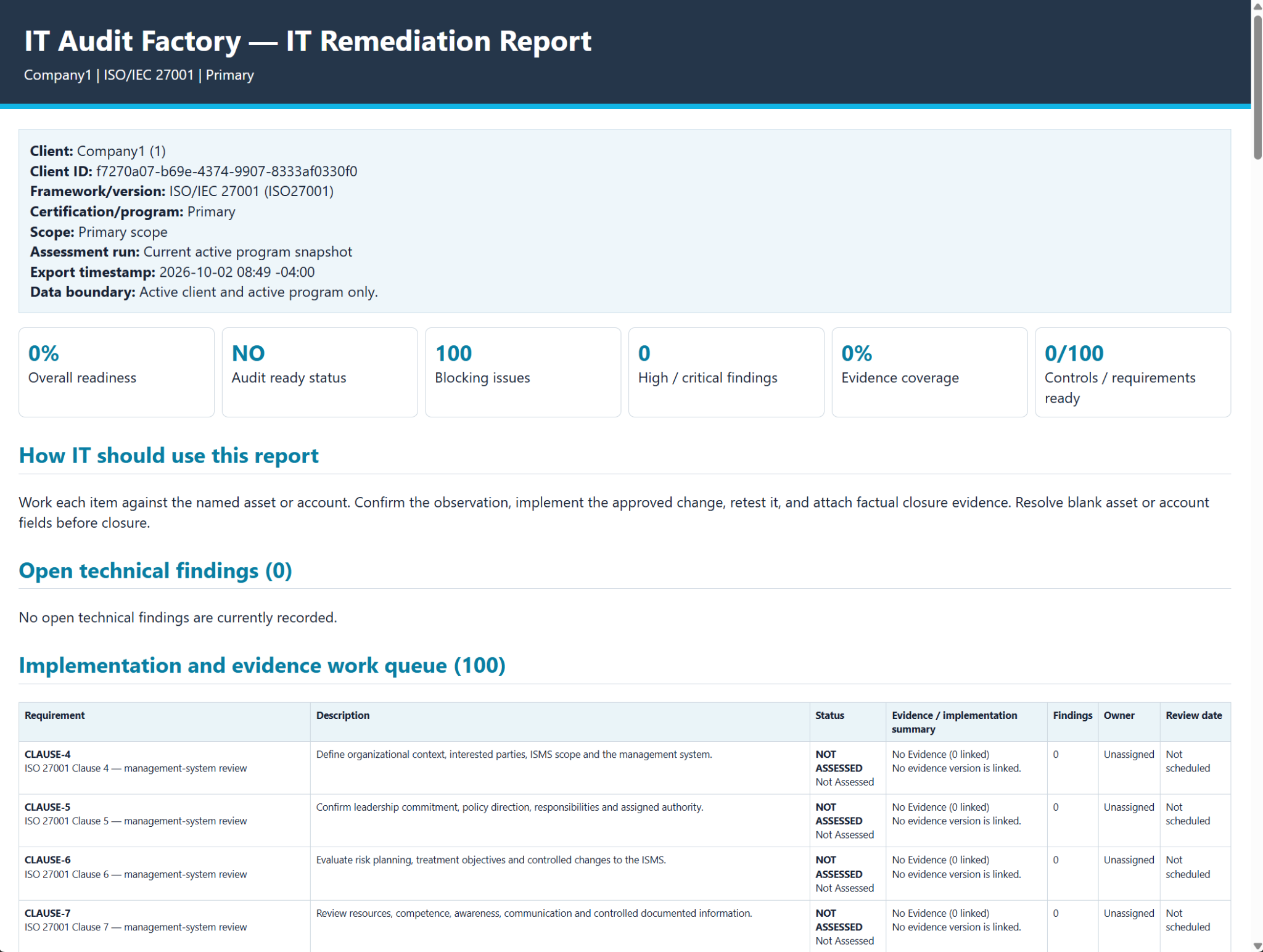Click the CLAUSE-4 description about organizational context

point(514,754)
